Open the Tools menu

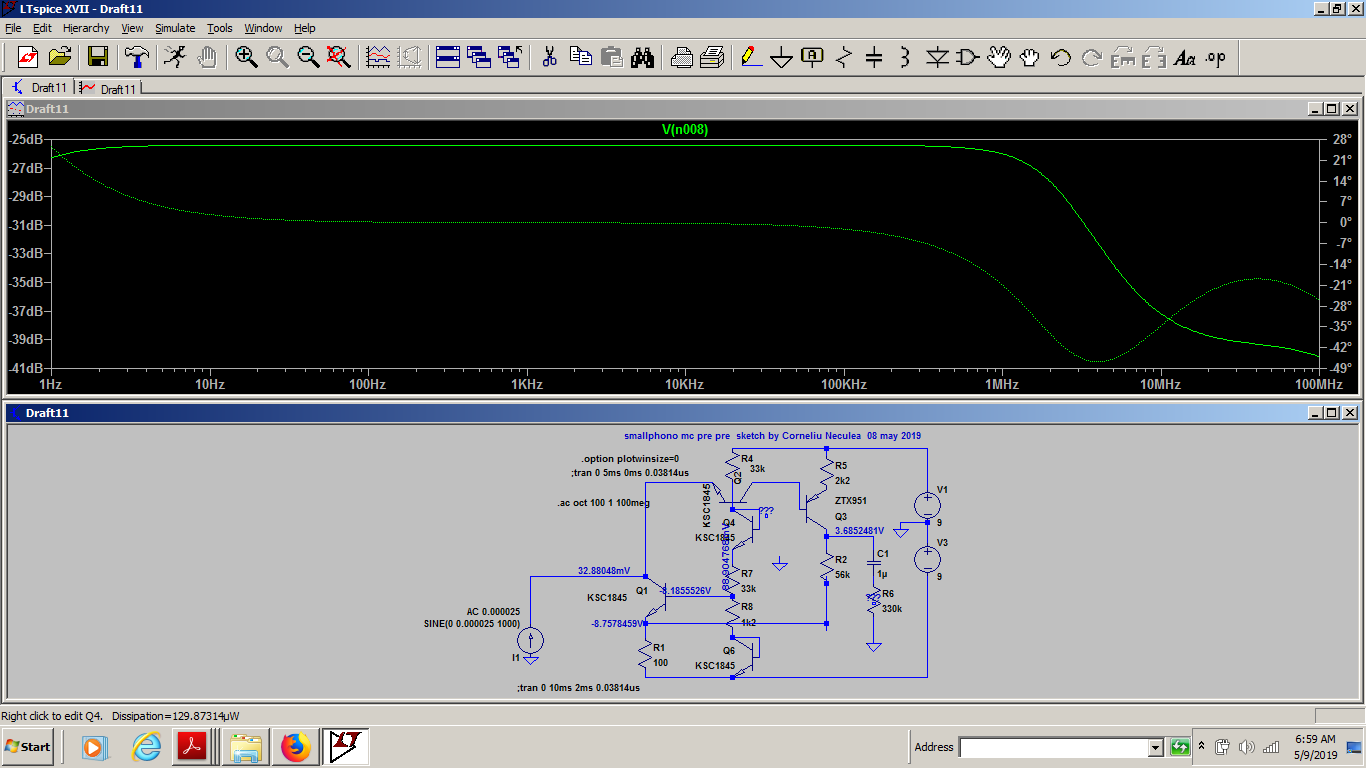[x=220, y=28]
